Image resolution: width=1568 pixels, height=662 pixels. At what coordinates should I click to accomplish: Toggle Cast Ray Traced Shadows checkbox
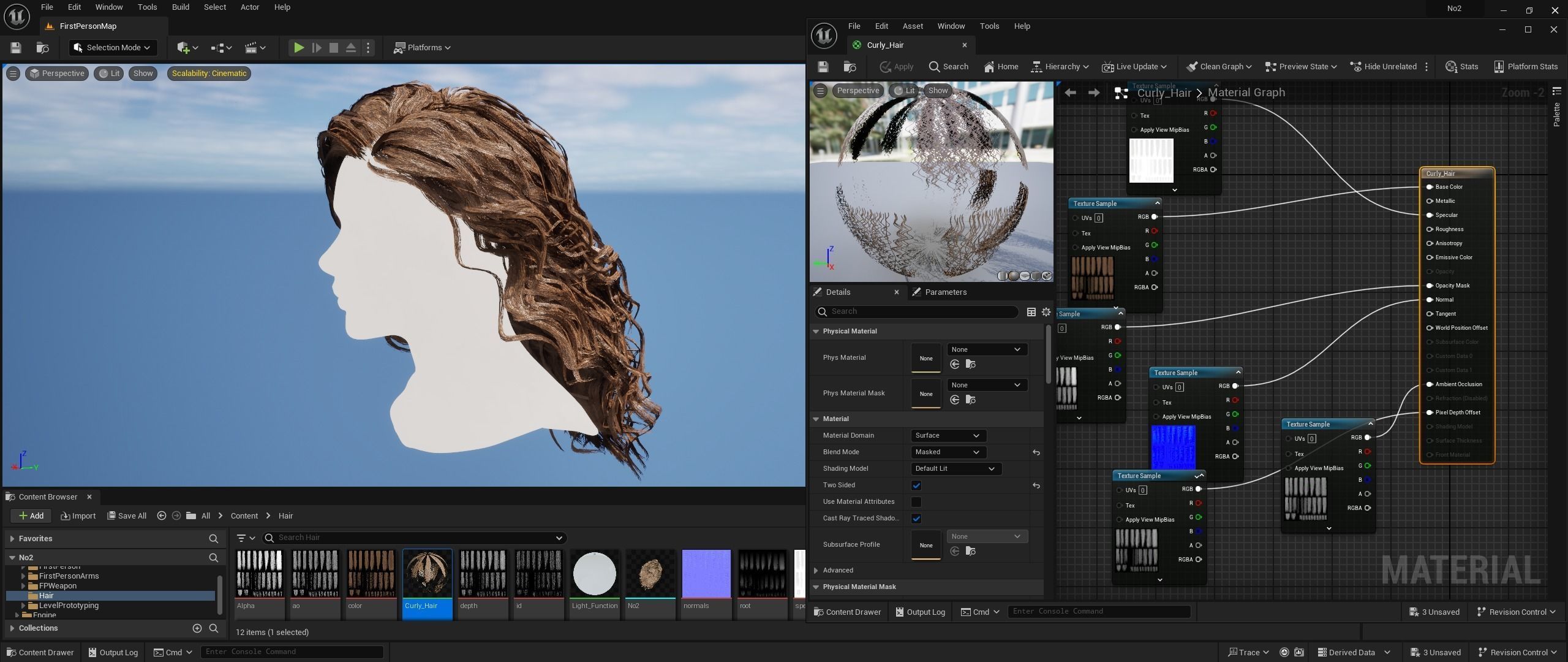[x=916, y=519]
